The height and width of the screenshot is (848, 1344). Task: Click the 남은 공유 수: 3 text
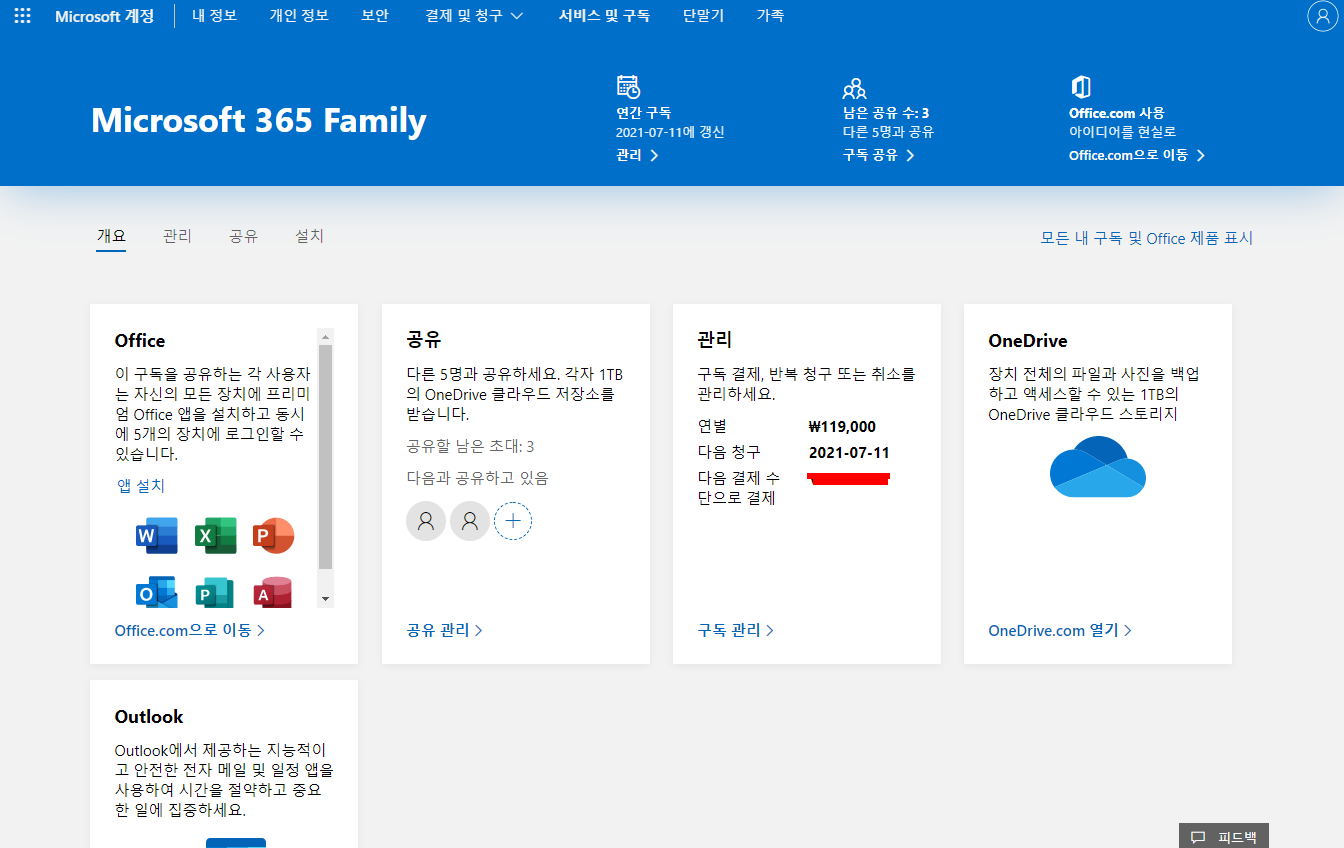click(x=886, y=113)
